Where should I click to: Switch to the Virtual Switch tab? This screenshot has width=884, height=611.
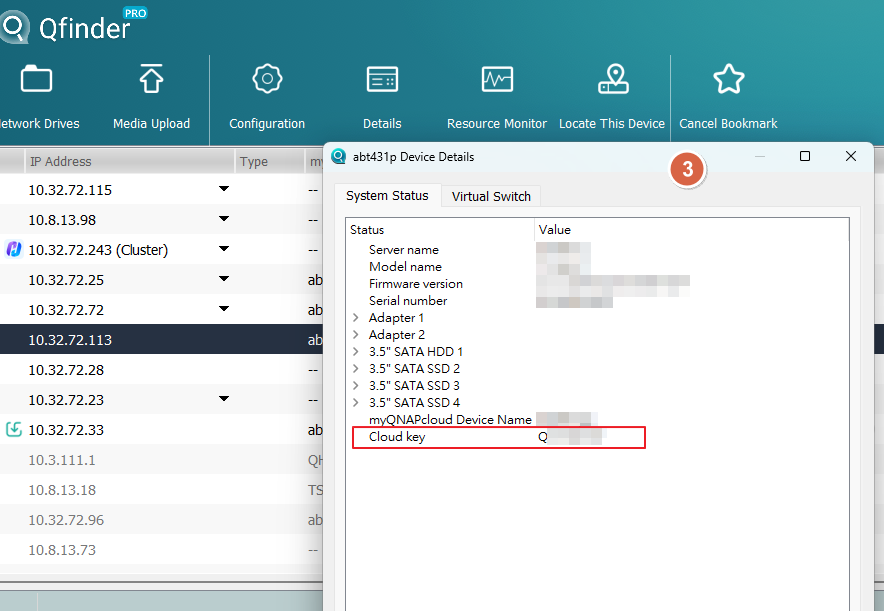pos(491,196)
